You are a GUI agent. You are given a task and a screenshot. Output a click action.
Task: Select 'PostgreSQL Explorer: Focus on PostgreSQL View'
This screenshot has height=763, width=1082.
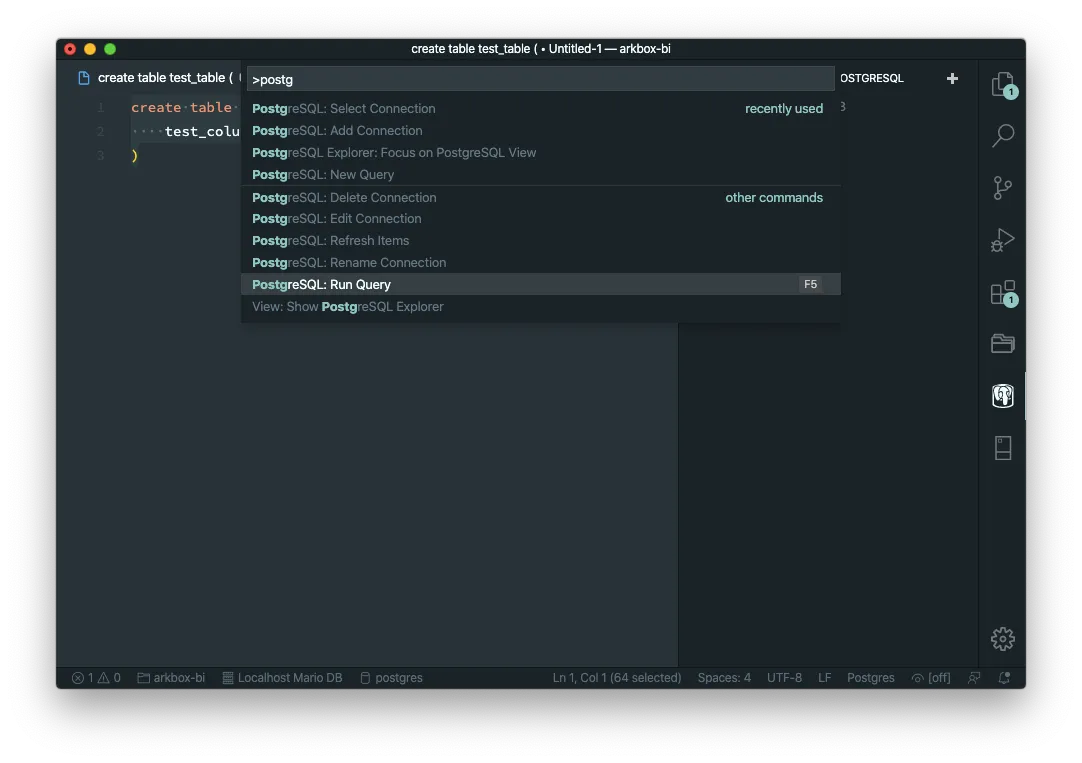pos(540,152)
